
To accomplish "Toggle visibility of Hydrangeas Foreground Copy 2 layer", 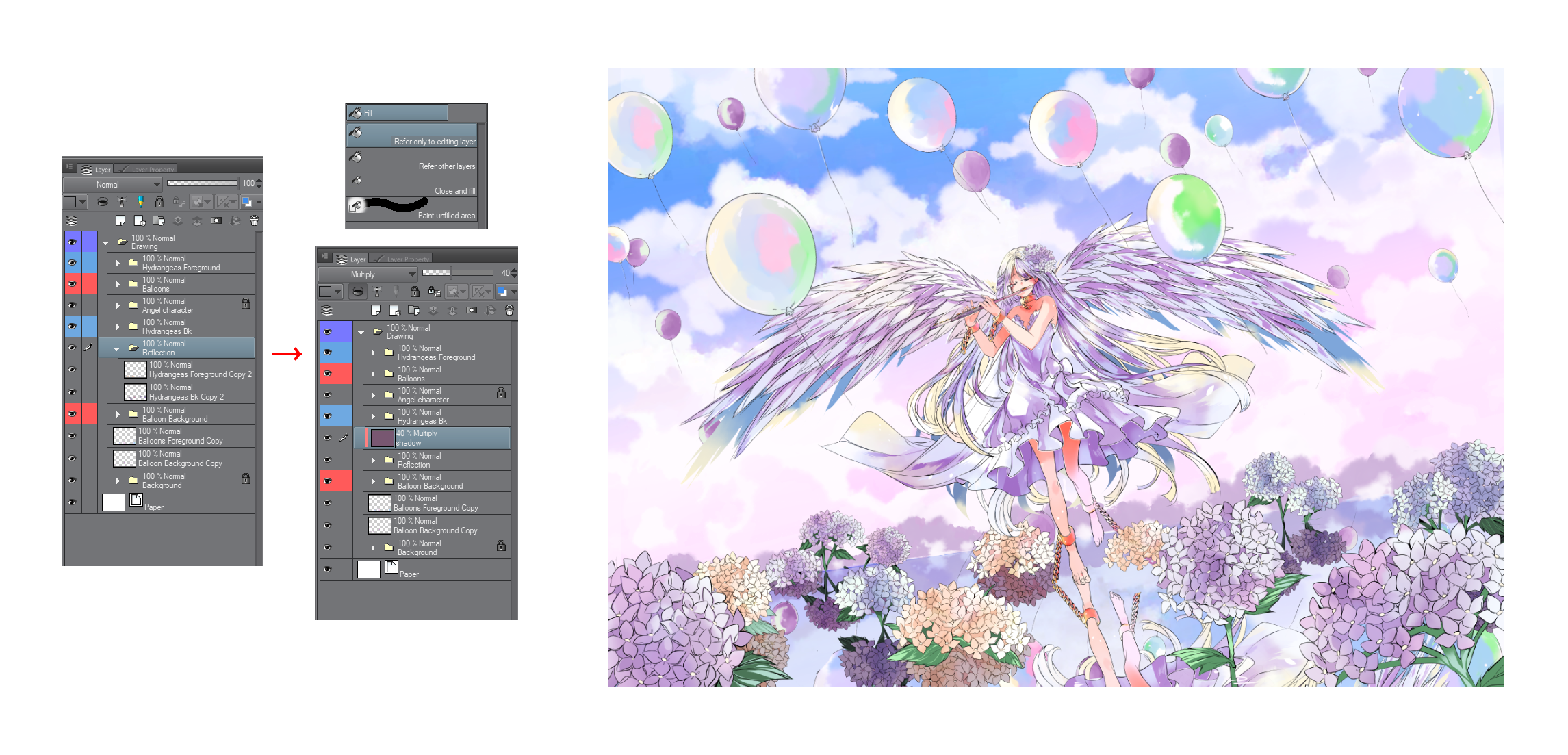I will [72, 370].
